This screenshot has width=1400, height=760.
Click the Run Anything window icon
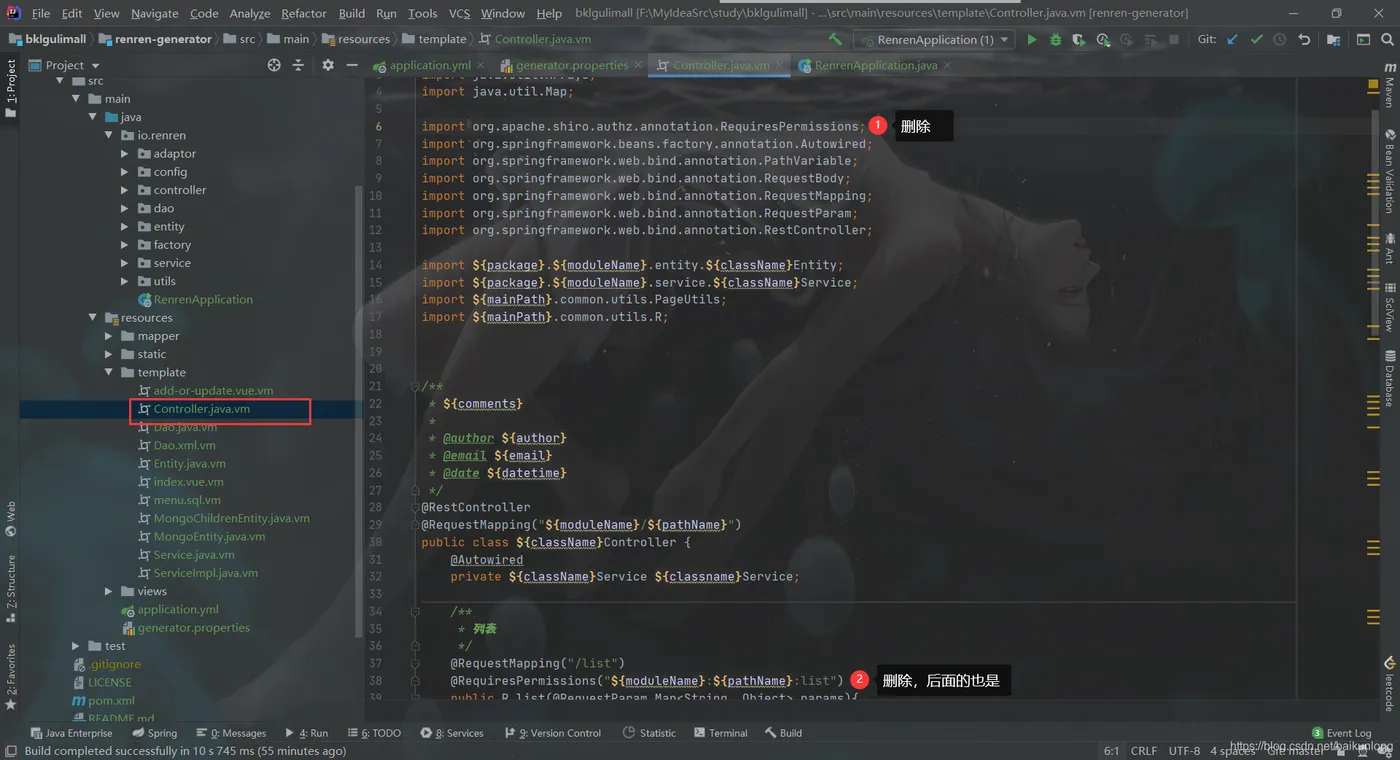[1363, 39]
